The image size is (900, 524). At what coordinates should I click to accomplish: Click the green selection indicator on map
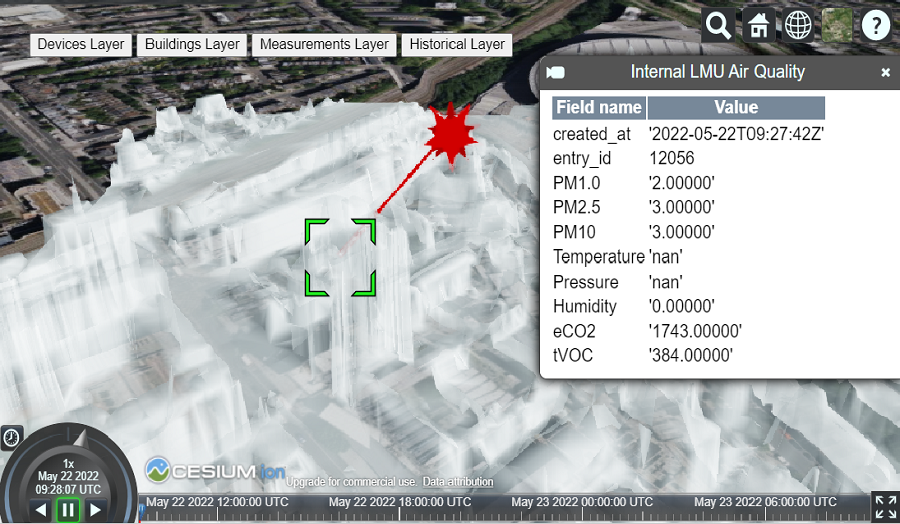pos(340,257)
